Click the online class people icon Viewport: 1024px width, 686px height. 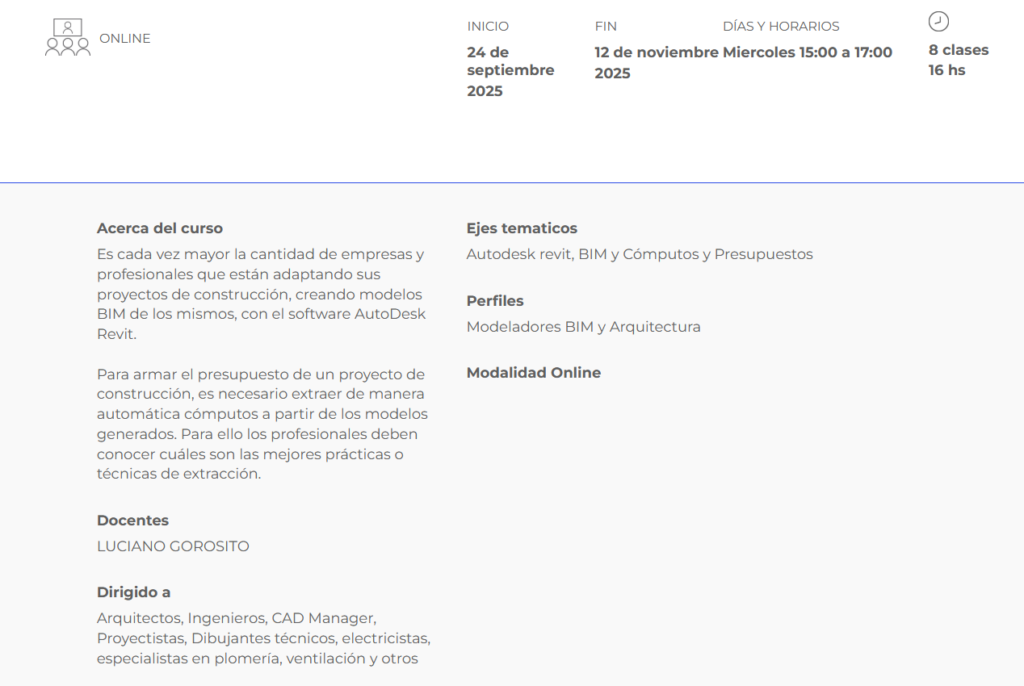click(67, 37)
